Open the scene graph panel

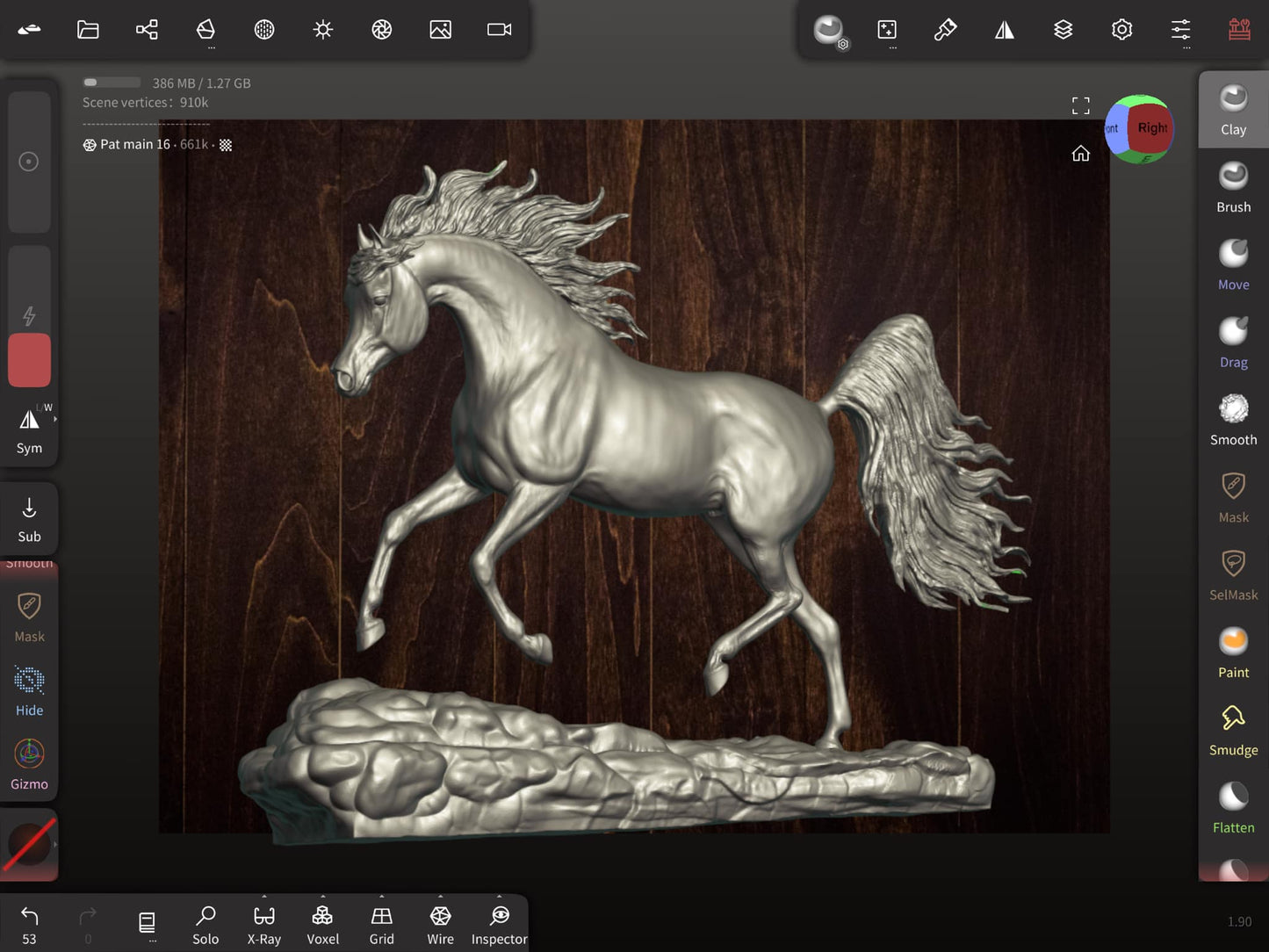[x=147, y=29]
